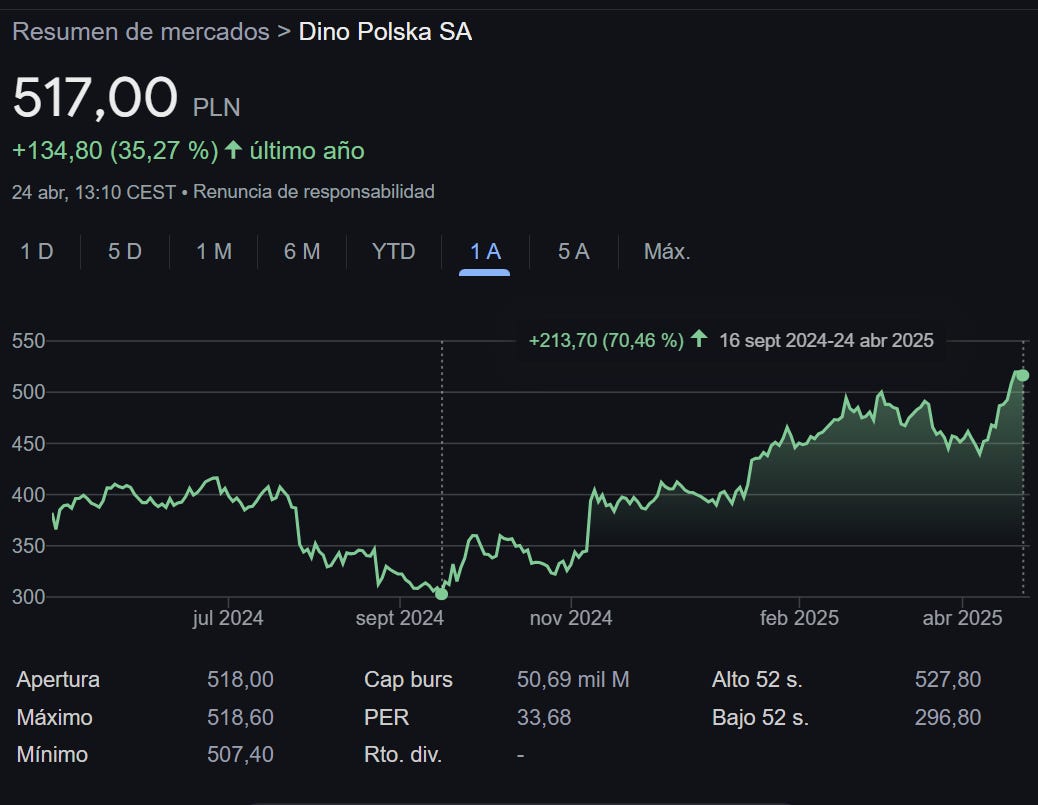The width and height of the screenshot is (1038, 805).
Task: Click the Rto. div. label
Action: (403, 755)
